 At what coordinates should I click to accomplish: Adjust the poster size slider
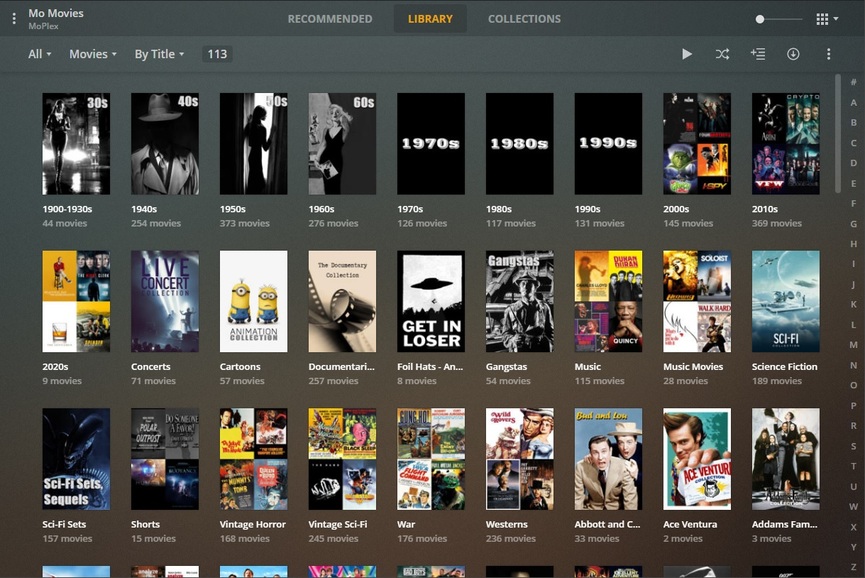tap(779, 19)
